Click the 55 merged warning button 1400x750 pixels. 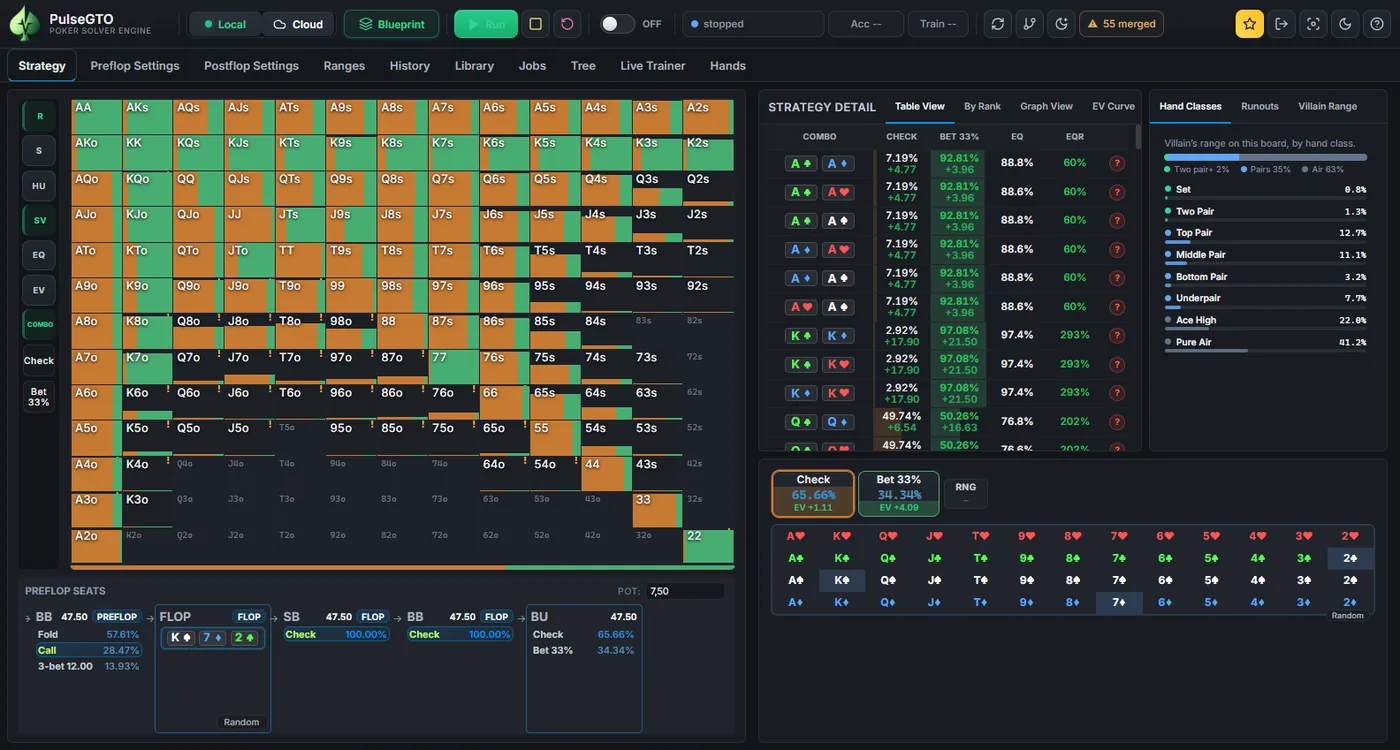coord(1121,24)
